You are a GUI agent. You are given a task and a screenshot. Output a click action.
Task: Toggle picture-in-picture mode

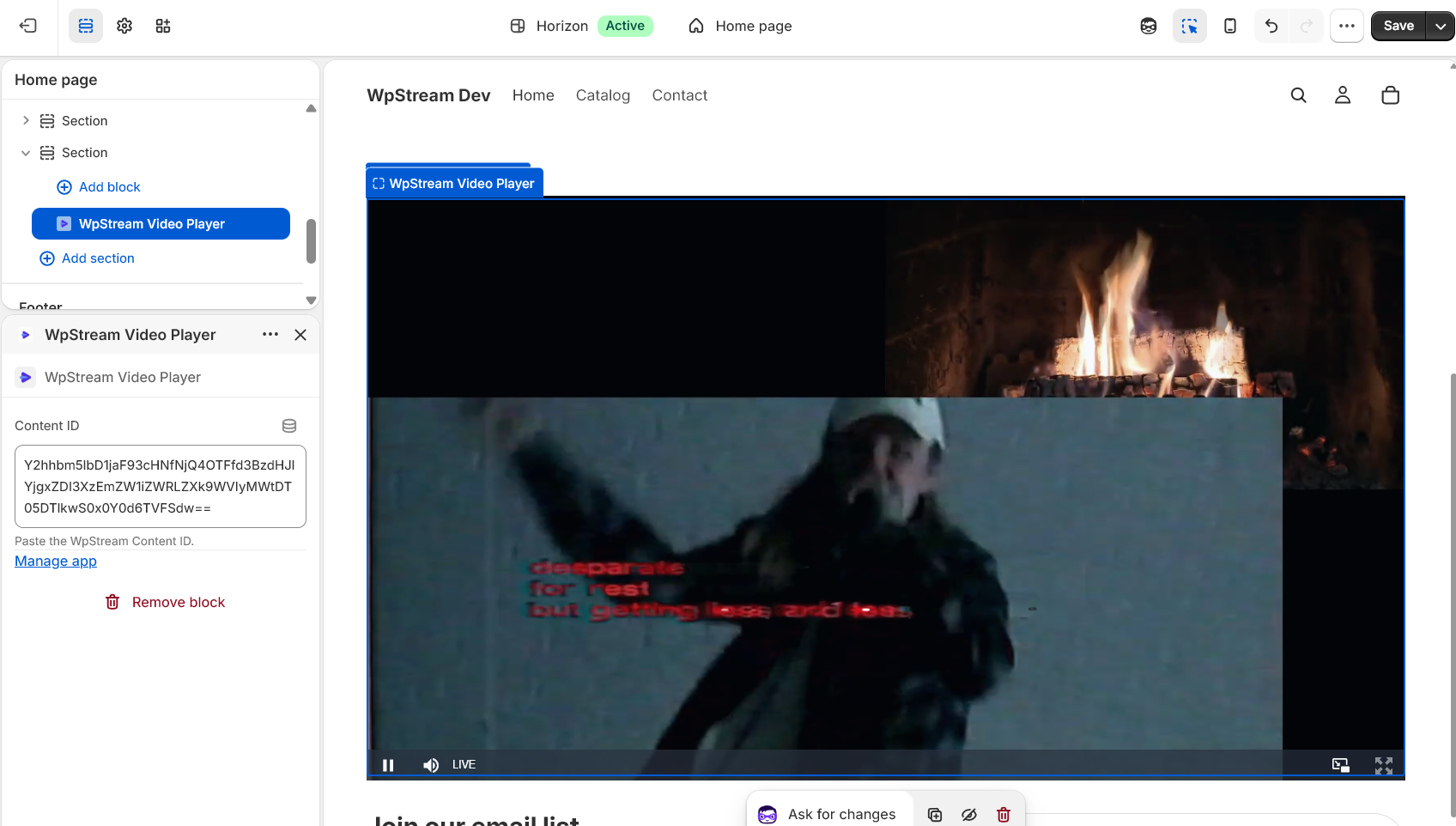click(1341, 765)
